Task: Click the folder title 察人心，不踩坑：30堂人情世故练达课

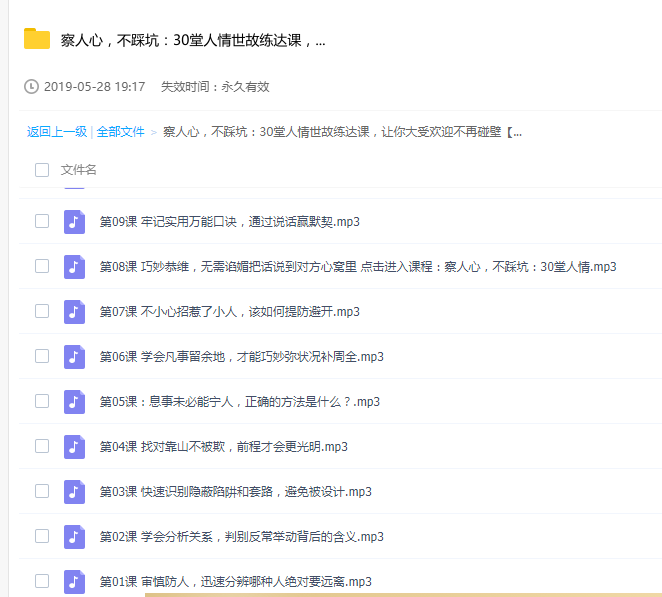Action: coord(193,40)
